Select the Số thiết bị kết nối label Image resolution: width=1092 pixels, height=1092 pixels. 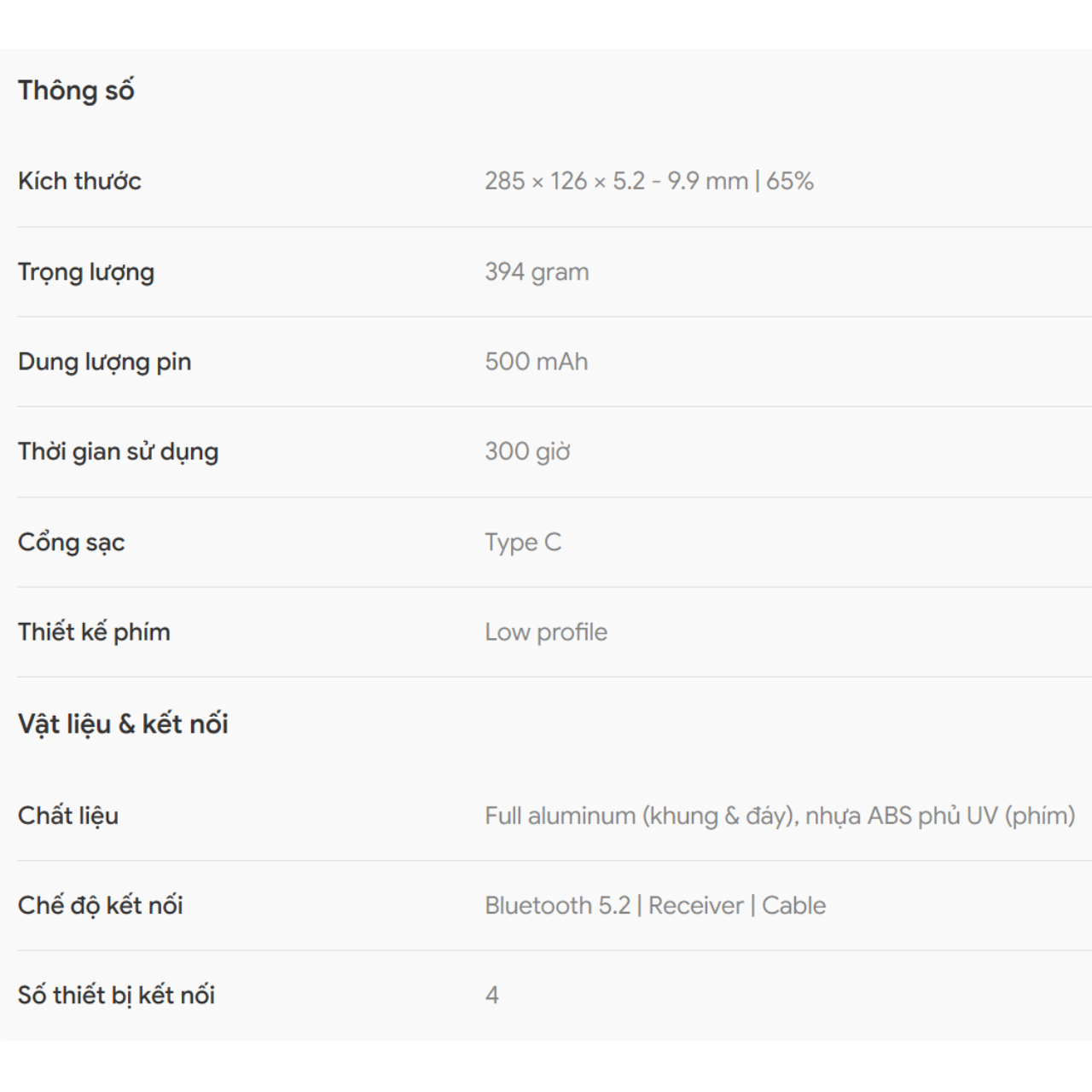(x=116, y=995)
